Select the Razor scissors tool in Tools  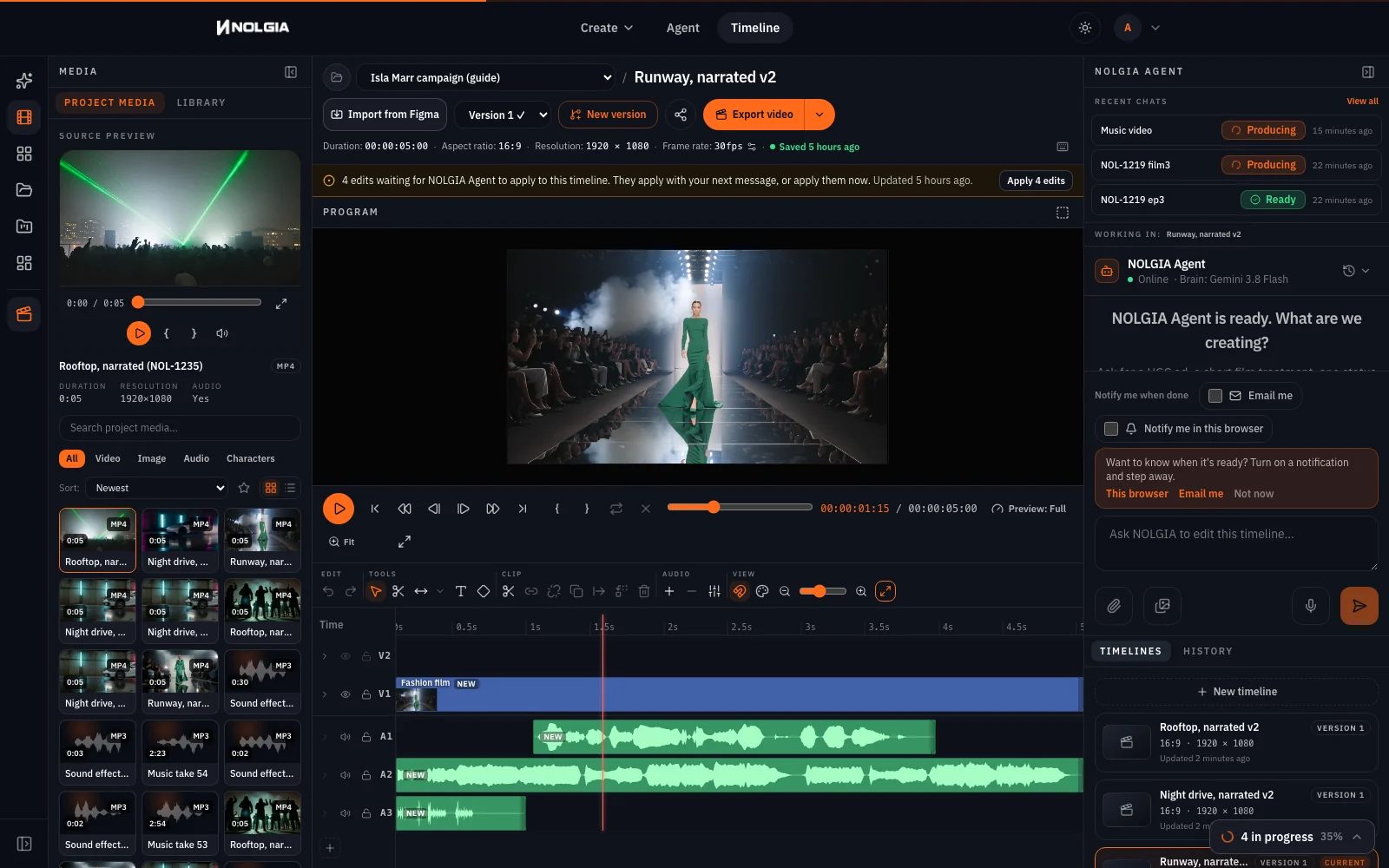398,591
